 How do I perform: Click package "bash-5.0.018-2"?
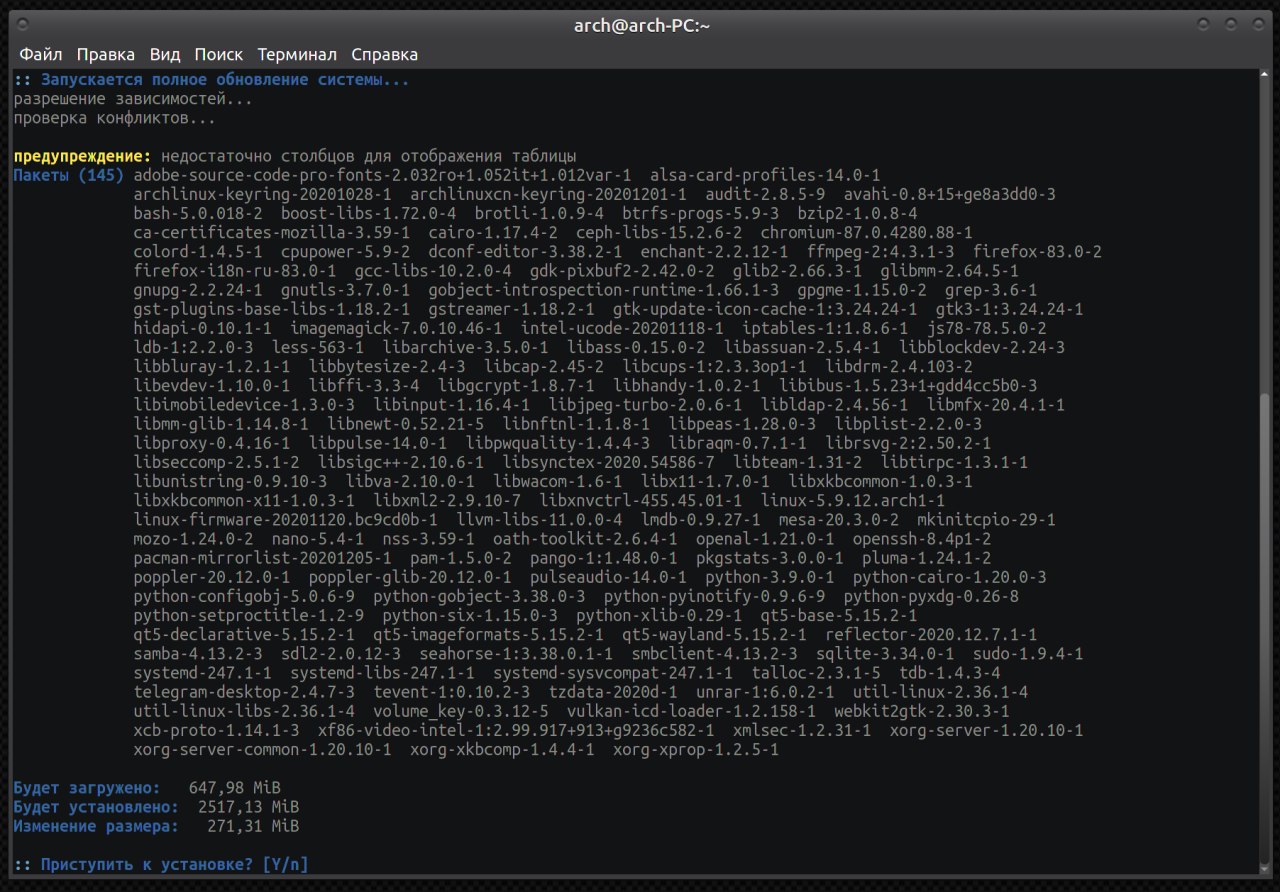198,214
